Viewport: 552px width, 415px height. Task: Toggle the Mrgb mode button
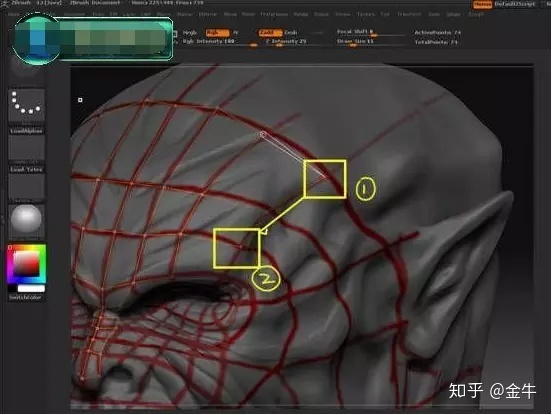(190, 33)
